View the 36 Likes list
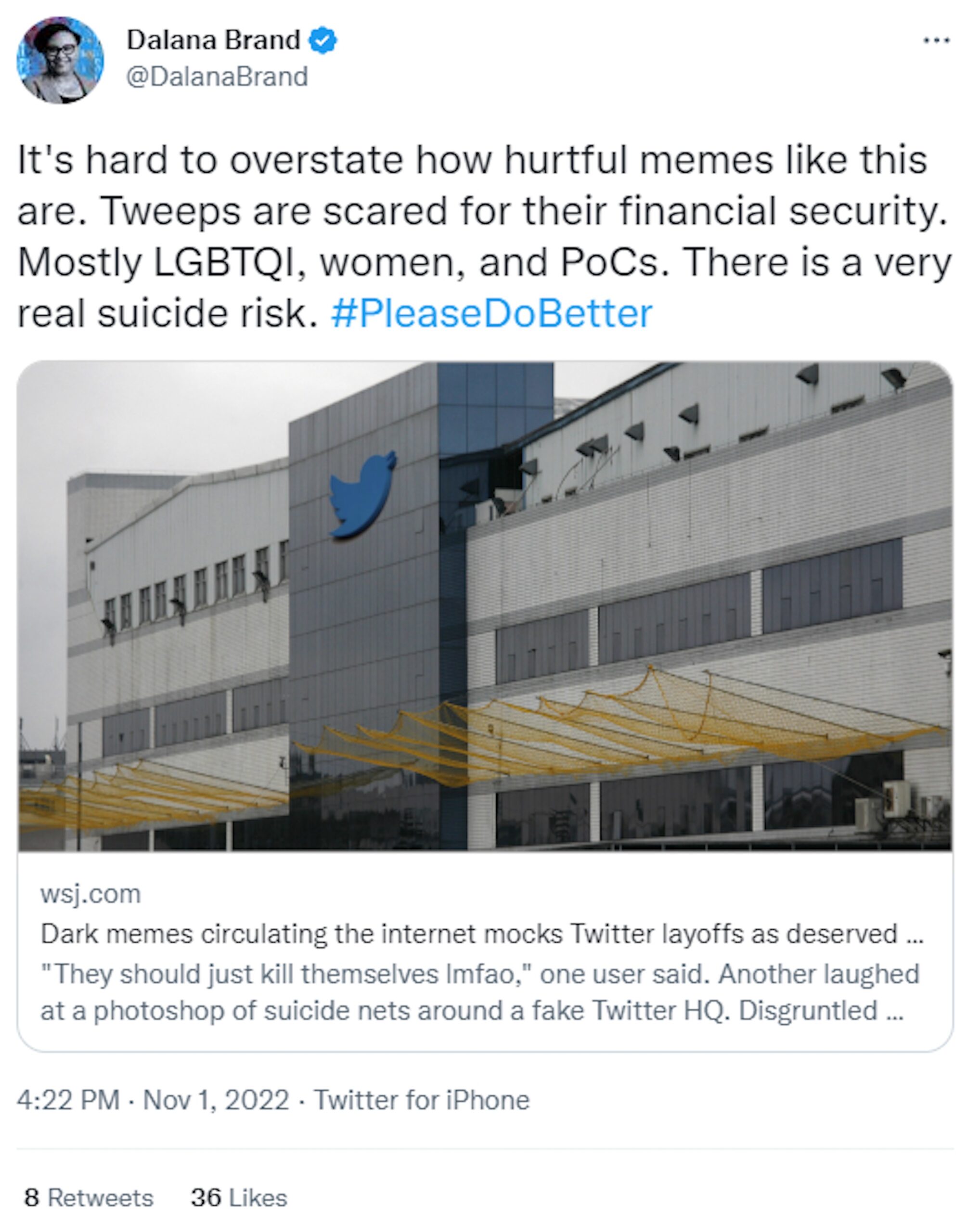The image size is (967, 1232). (x=239, y=1198)
